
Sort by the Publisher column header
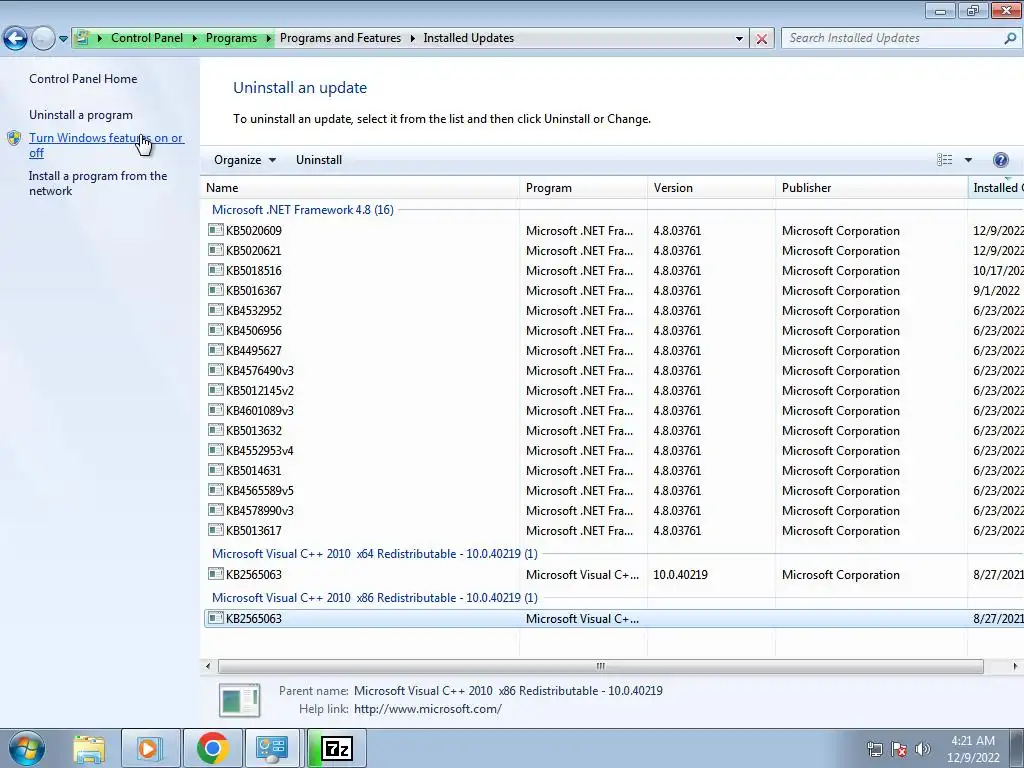click(x=872, y=188)
